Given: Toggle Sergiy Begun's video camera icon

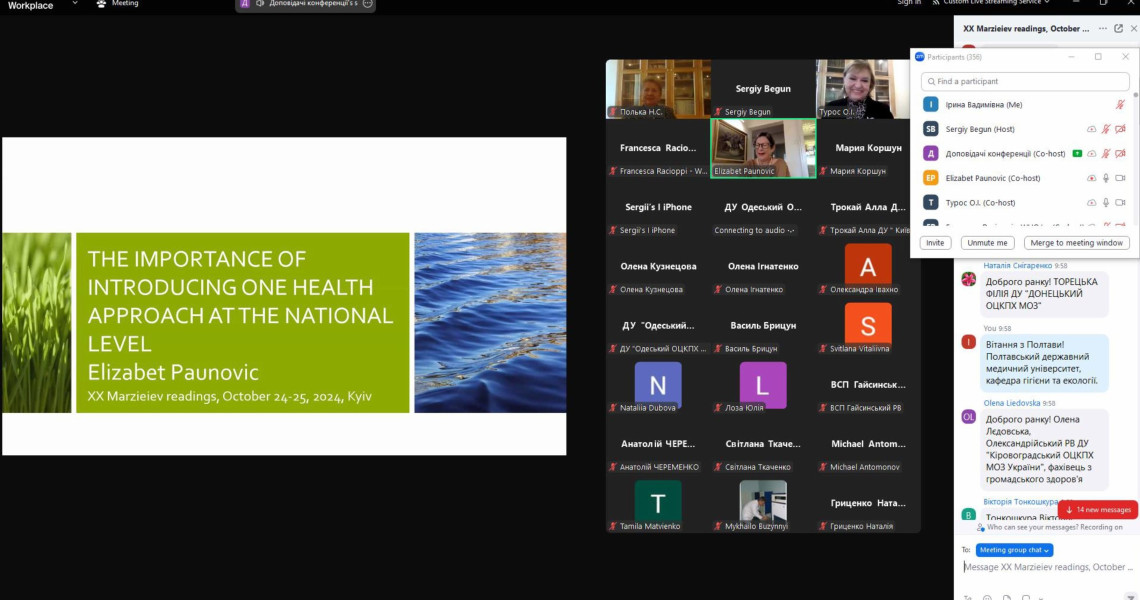Looking at the screenshot, I should pyautogui.click(x=1120, y=129).
